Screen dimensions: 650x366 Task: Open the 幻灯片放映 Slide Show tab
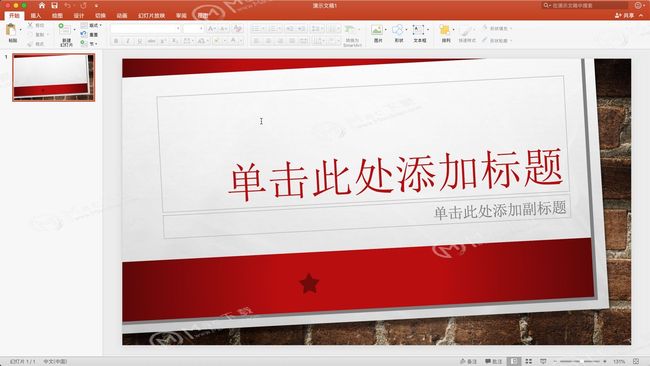point(151,15)
